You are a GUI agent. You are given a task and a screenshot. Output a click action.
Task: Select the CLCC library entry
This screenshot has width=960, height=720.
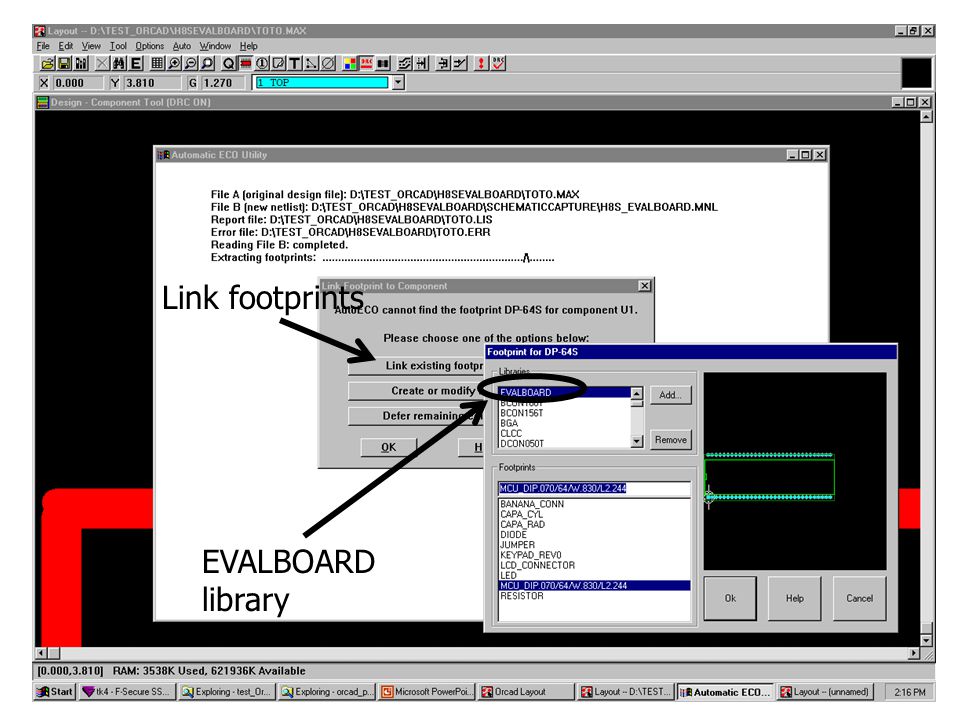coord(564,433)
